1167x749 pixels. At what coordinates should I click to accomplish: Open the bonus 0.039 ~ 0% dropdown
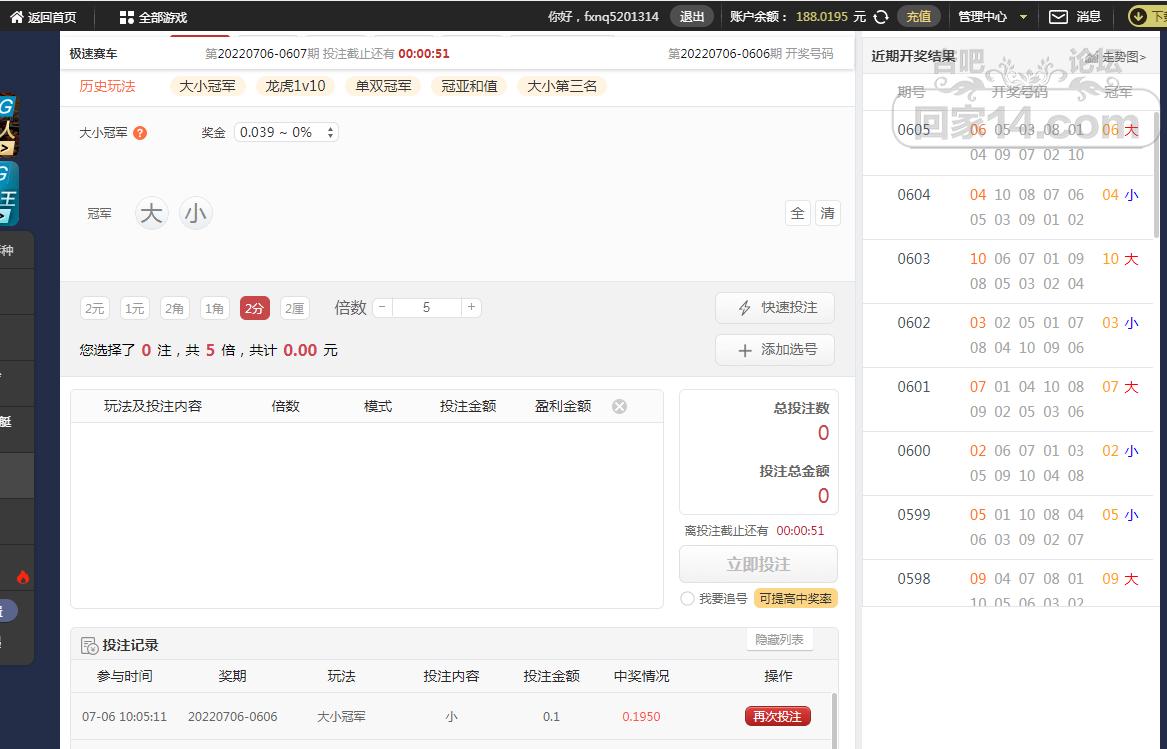point(286,132)
